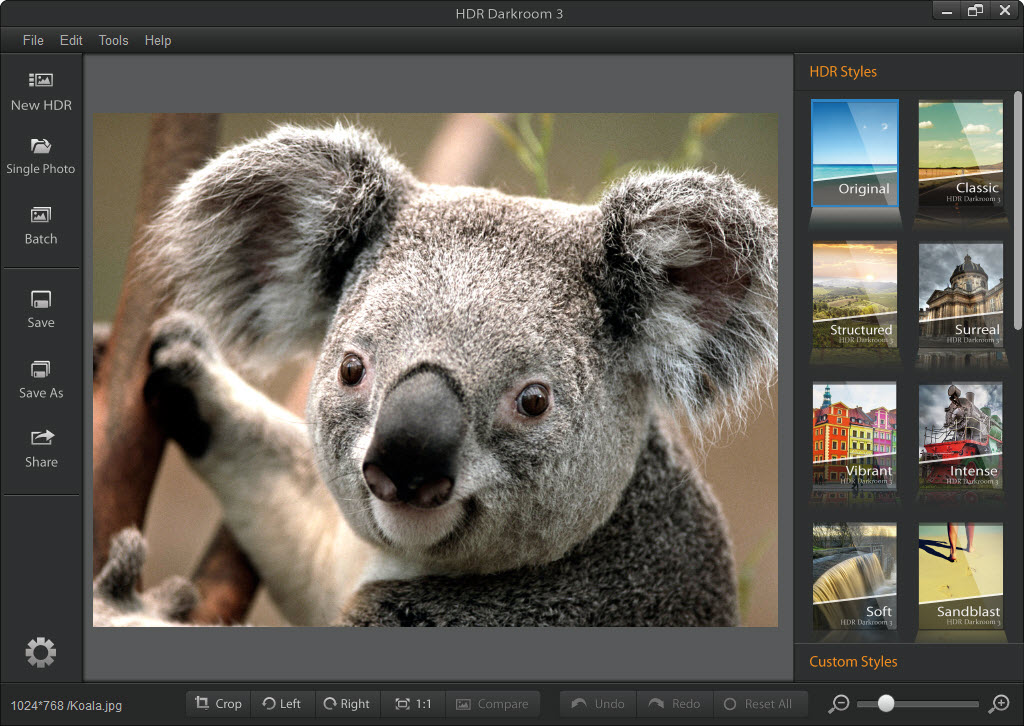Restore down the HDR Darkroom window

pyautogui.click(x=976, y=10)
